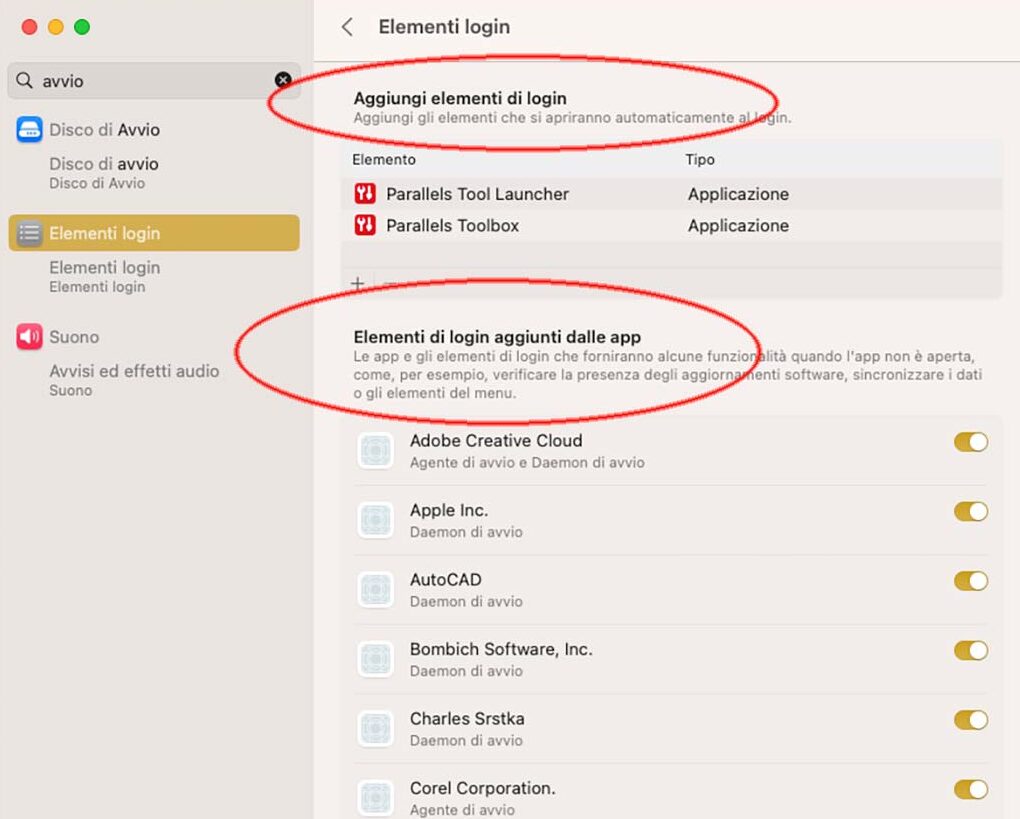
Task: Disable the Adobe Creative Cloud login item
Action: [x=969, y=441]
